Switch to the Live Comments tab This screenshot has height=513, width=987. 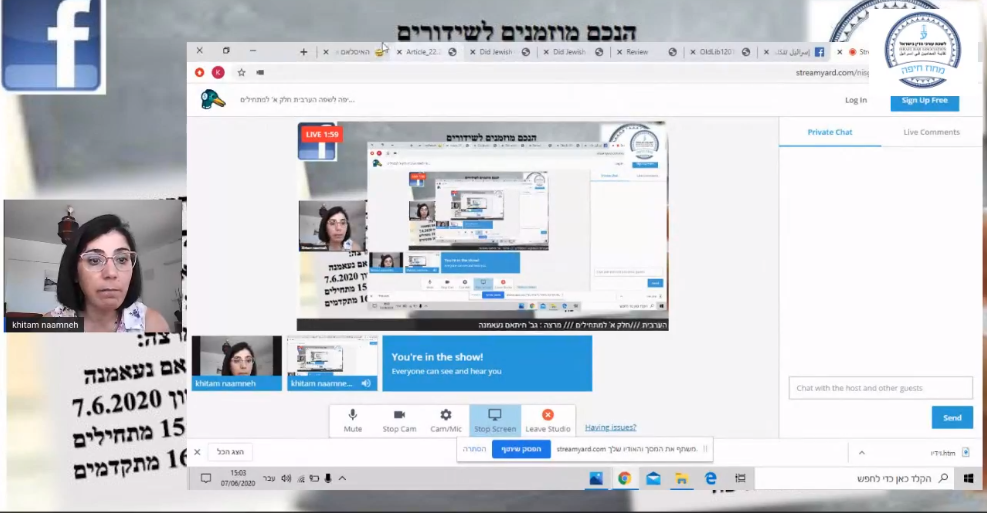pos(931,132)
